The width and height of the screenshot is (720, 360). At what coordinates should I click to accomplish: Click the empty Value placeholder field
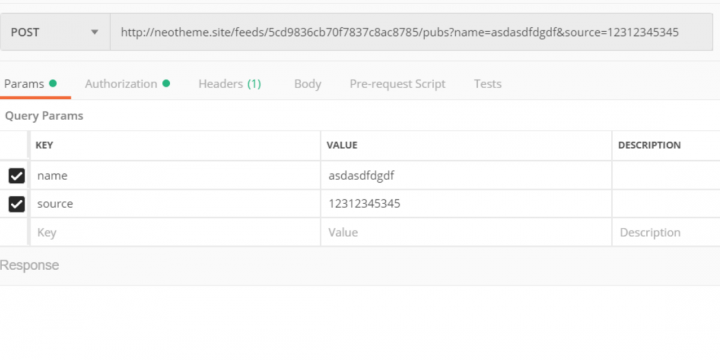click(466, 232)
